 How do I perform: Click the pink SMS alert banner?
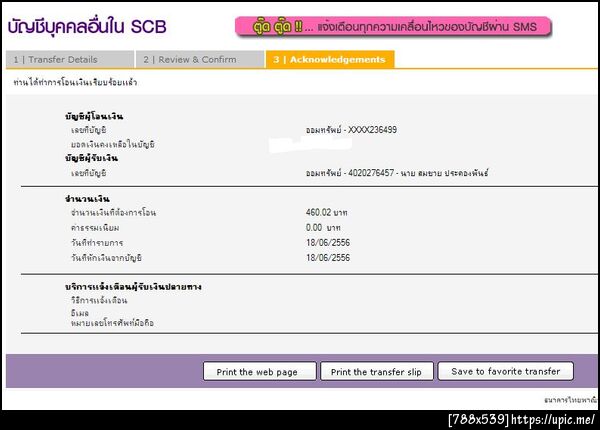click(393, 27)
